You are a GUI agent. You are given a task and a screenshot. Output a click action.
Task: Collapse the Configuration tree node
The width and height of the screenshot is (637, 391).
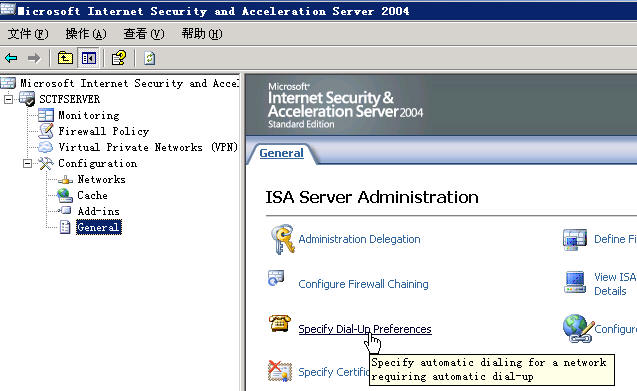(27, 163)
